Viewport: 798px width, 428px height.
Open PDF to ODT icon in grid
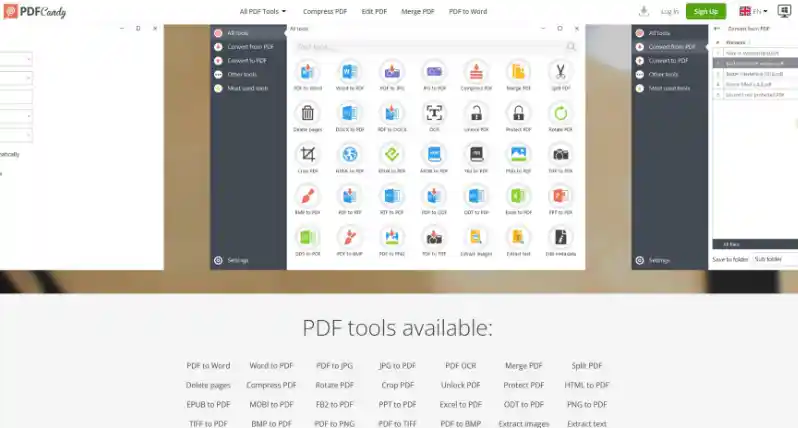pyautogui.click(x=434, y=196)
